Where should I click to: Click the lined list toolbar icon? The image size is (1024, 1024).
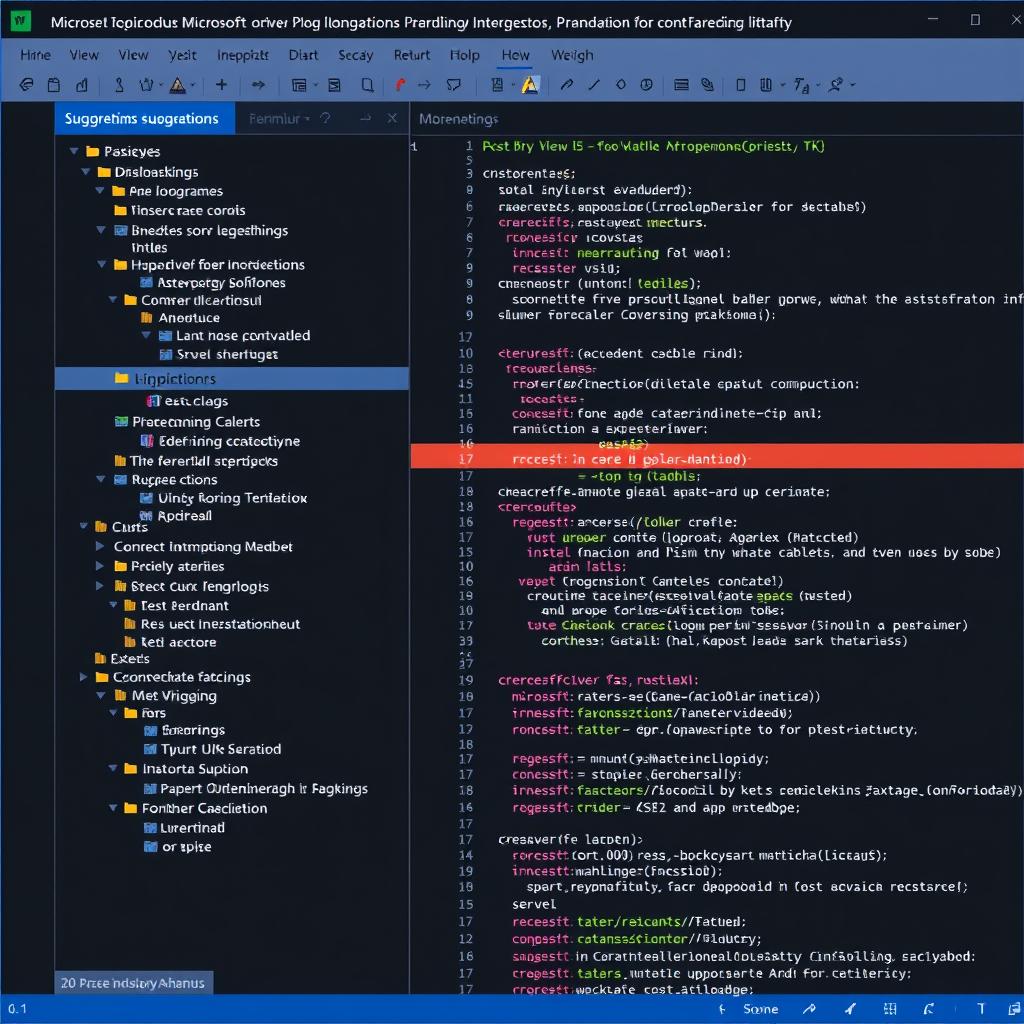click(681, 84)
